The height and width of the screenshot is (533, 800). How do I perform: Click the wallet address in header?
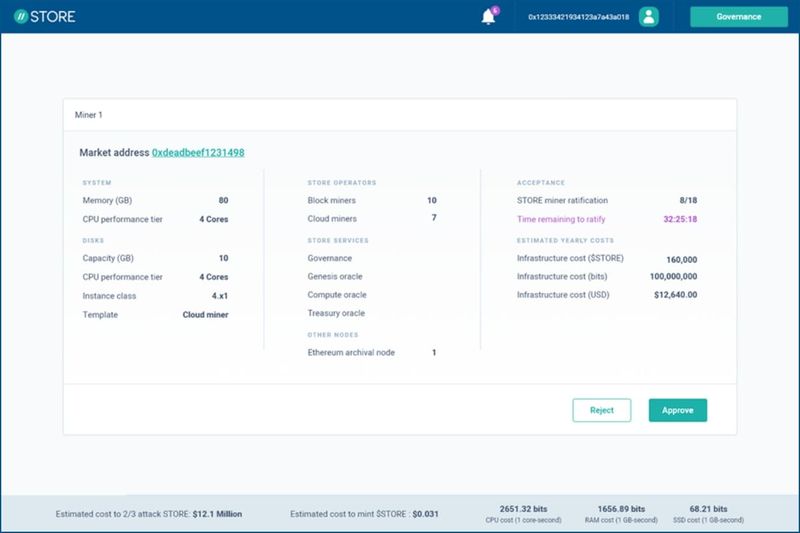point(578,17)
